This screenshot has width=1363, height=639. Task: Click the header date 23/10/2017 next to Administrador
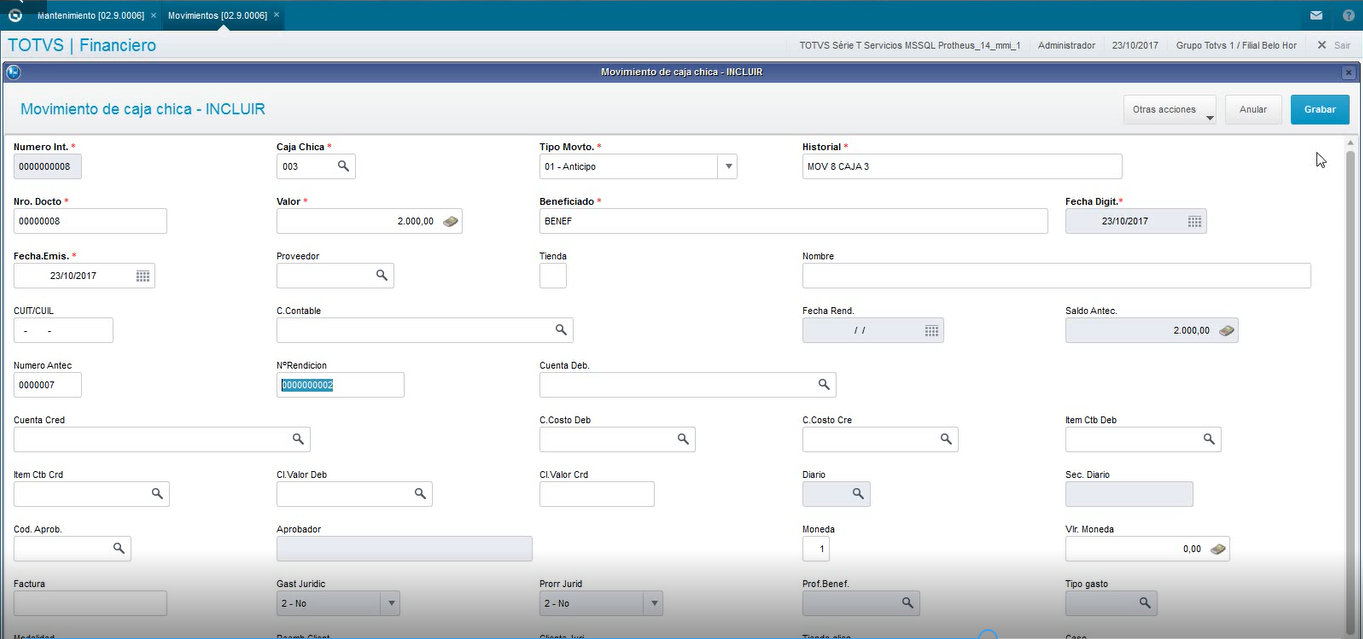pyautogui.click(x=1135, y=46)
